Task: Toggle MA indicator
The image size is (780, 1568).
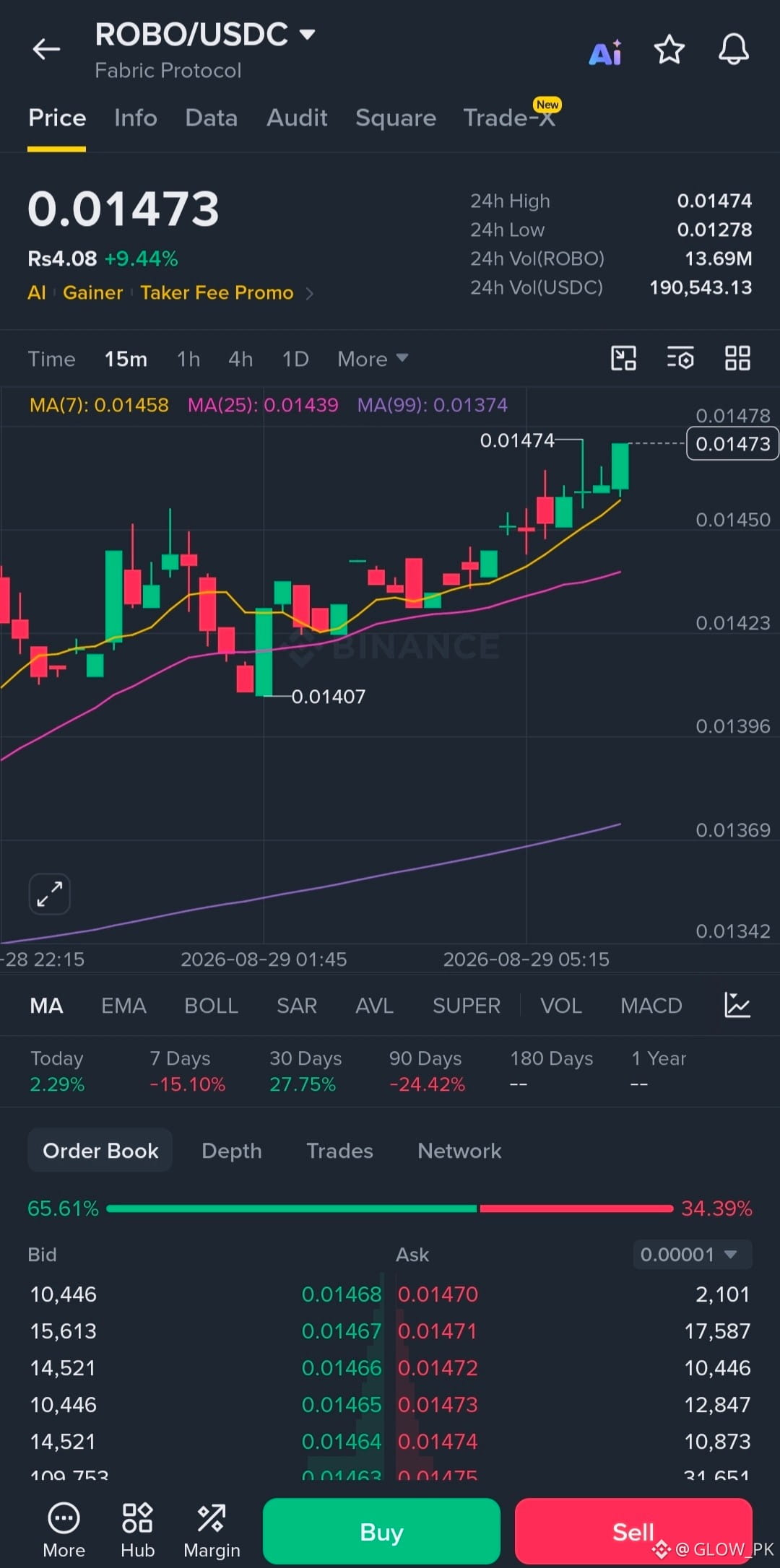Action: pyautogui.click(x=46, y=1006)
